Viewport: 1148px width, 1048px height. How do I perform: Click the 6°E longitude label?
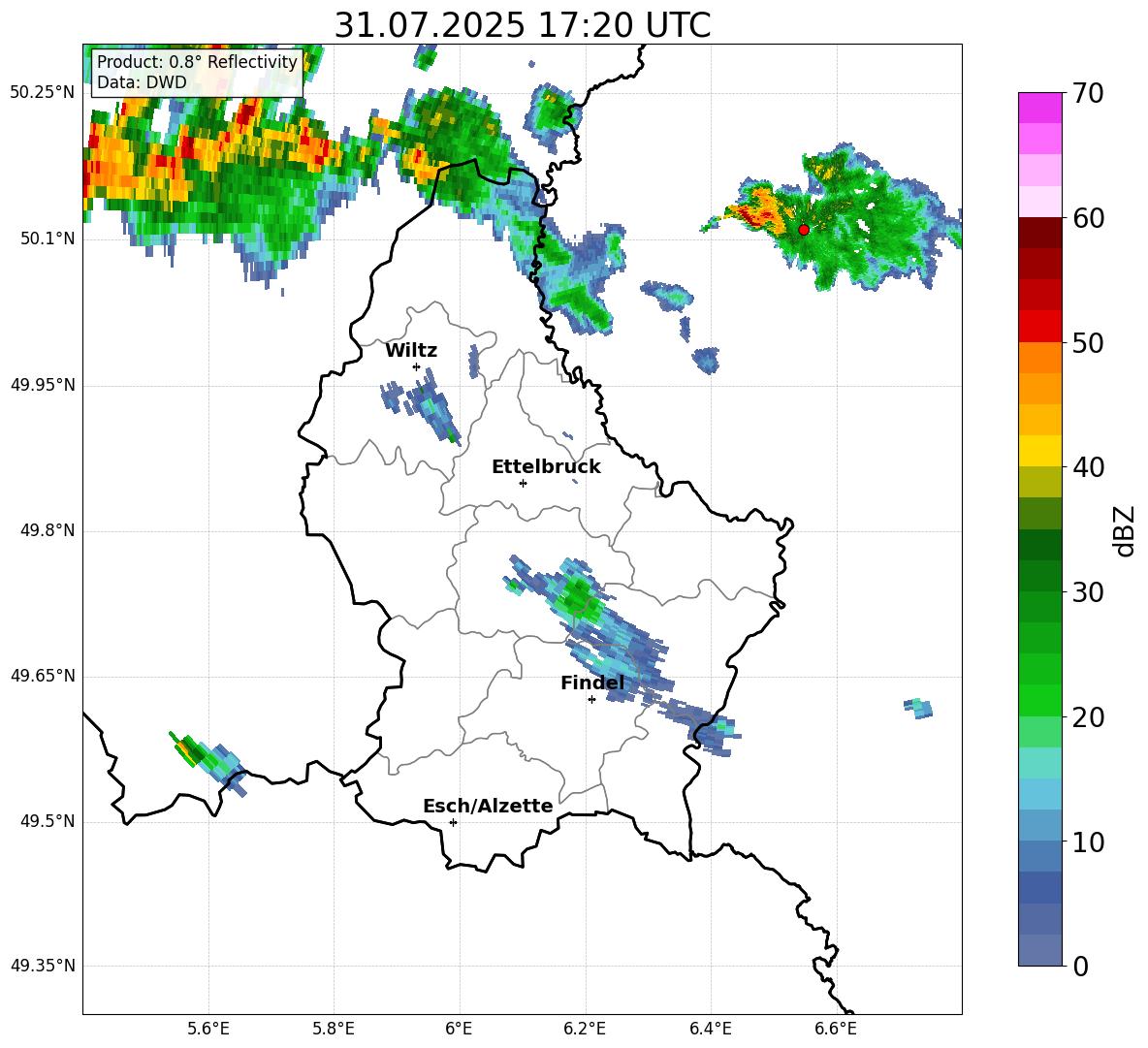459,1029
